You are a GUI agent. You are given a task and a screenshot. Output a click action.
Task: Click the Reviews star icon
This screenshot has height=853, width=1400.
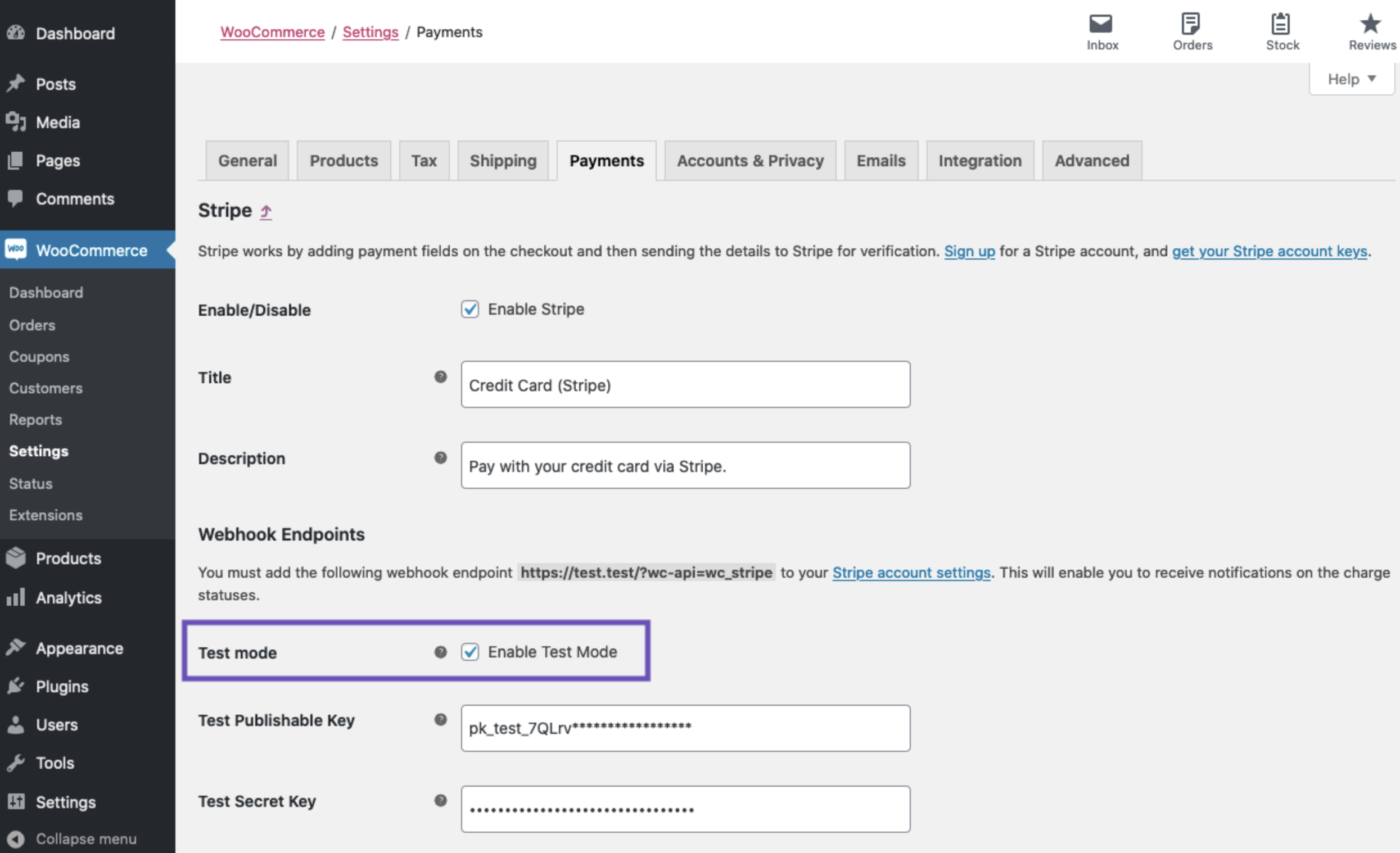pos(1370,24)
